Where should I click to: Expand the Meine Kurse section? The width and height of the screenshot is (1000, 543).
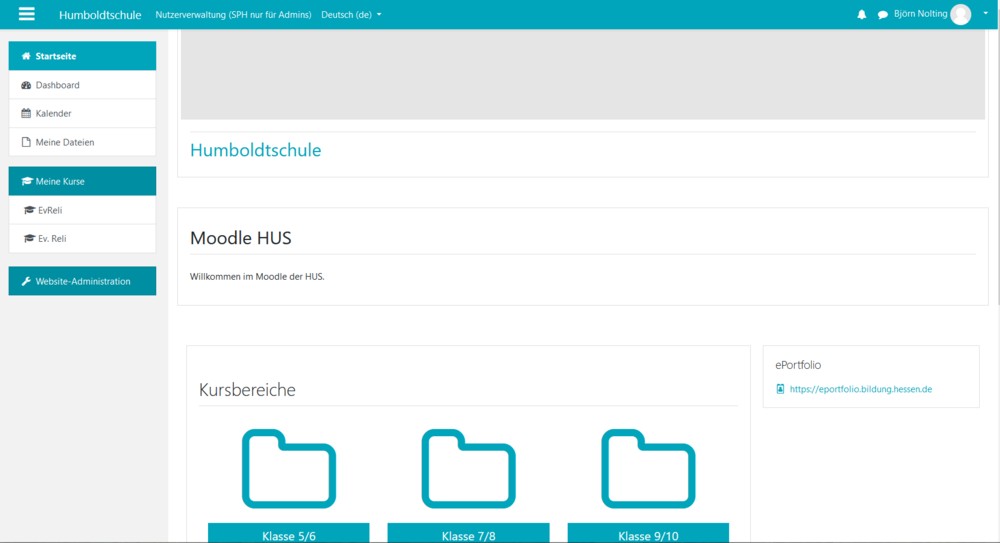[x=60, y=181]
